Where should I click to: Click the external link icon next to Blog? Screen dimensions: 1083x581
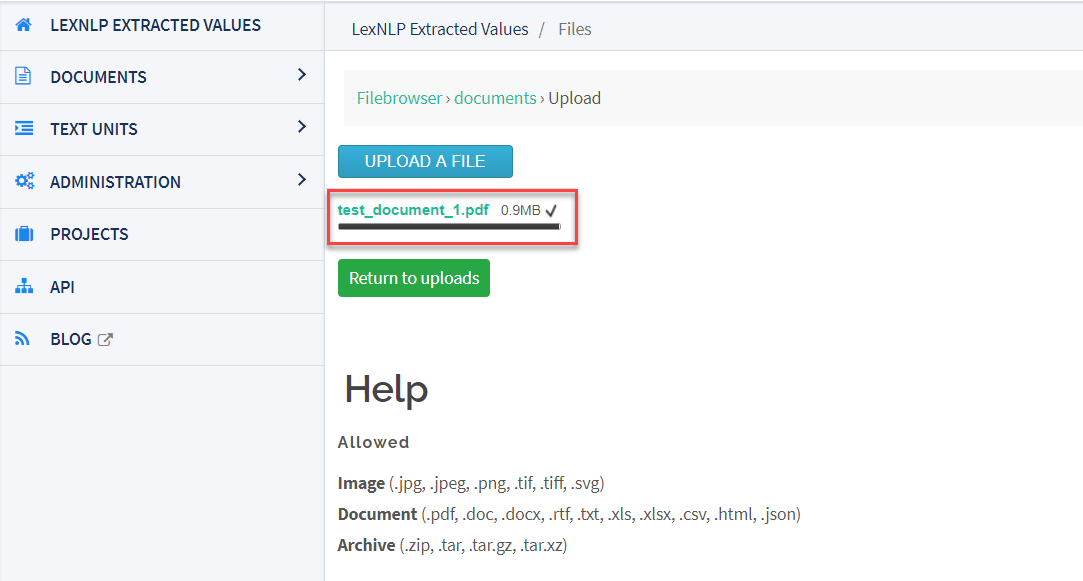click(x=105, y=339)
